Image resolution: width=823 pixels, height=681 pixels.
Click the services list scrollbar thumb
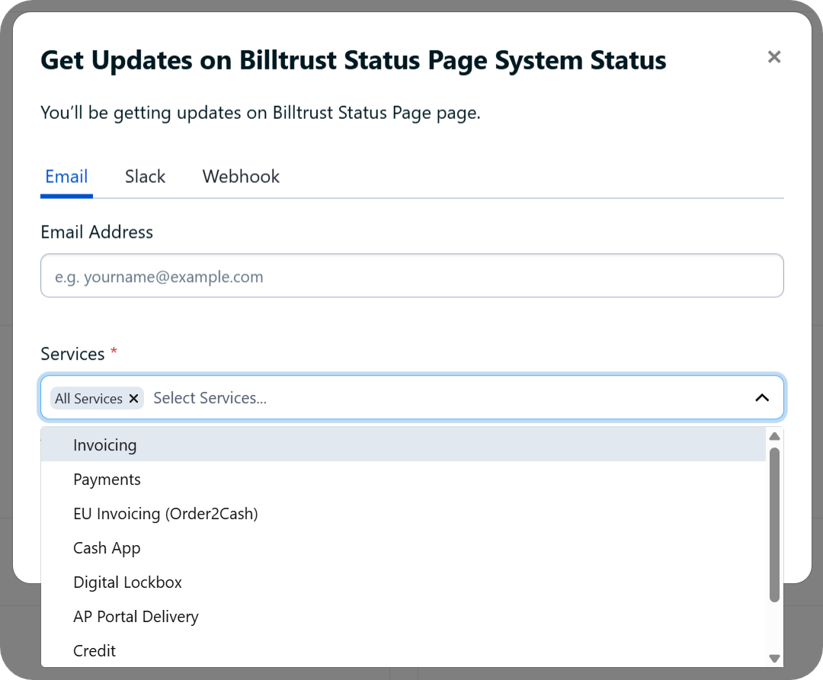(x=774, y=525)
